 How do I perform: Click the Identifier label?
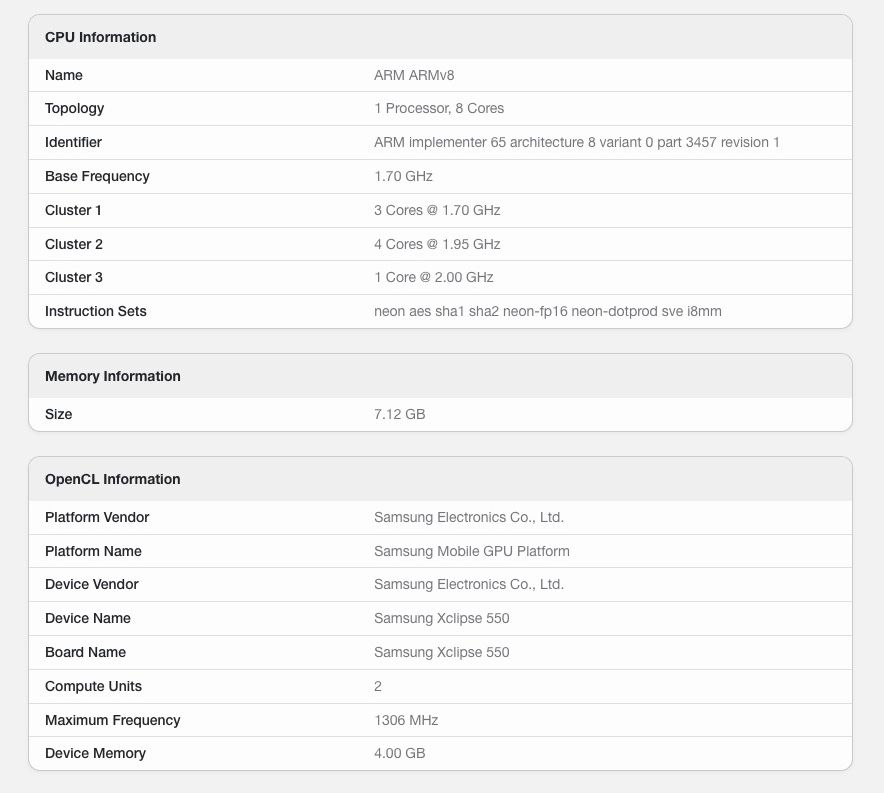[73, 142]
